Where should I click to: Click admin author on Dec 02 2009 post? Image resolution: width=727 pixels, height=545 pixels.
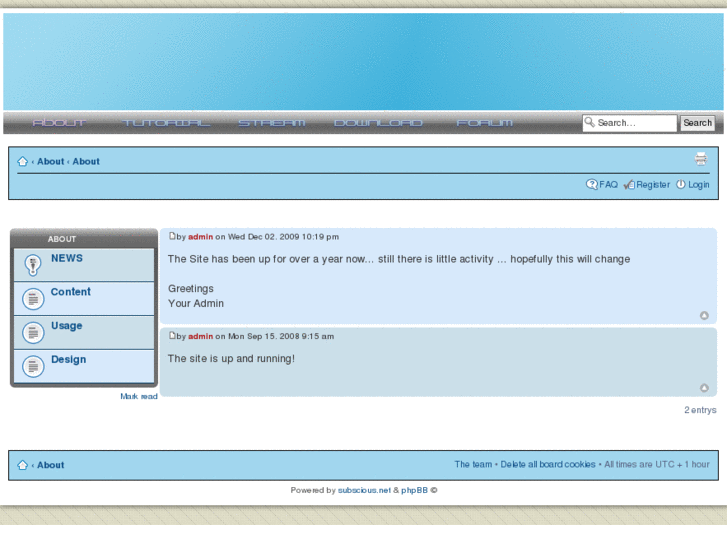200,237
